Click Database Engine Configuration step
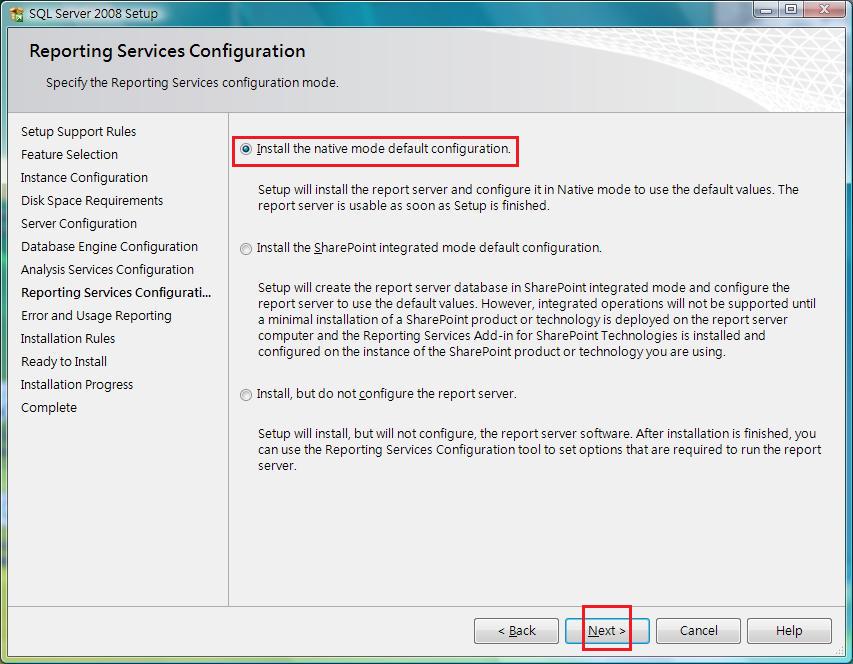 click(109, 247)
